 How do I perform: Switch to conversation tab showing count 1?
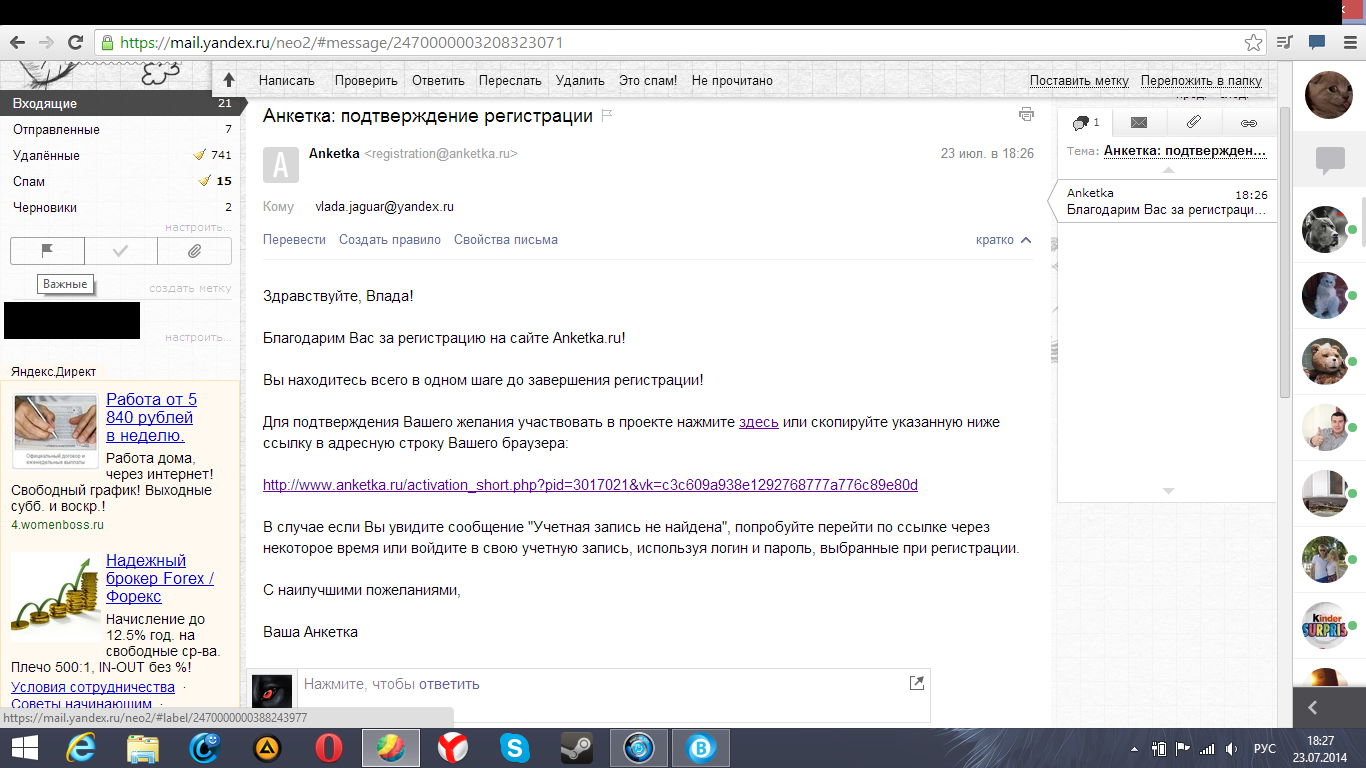(1086, 123)
